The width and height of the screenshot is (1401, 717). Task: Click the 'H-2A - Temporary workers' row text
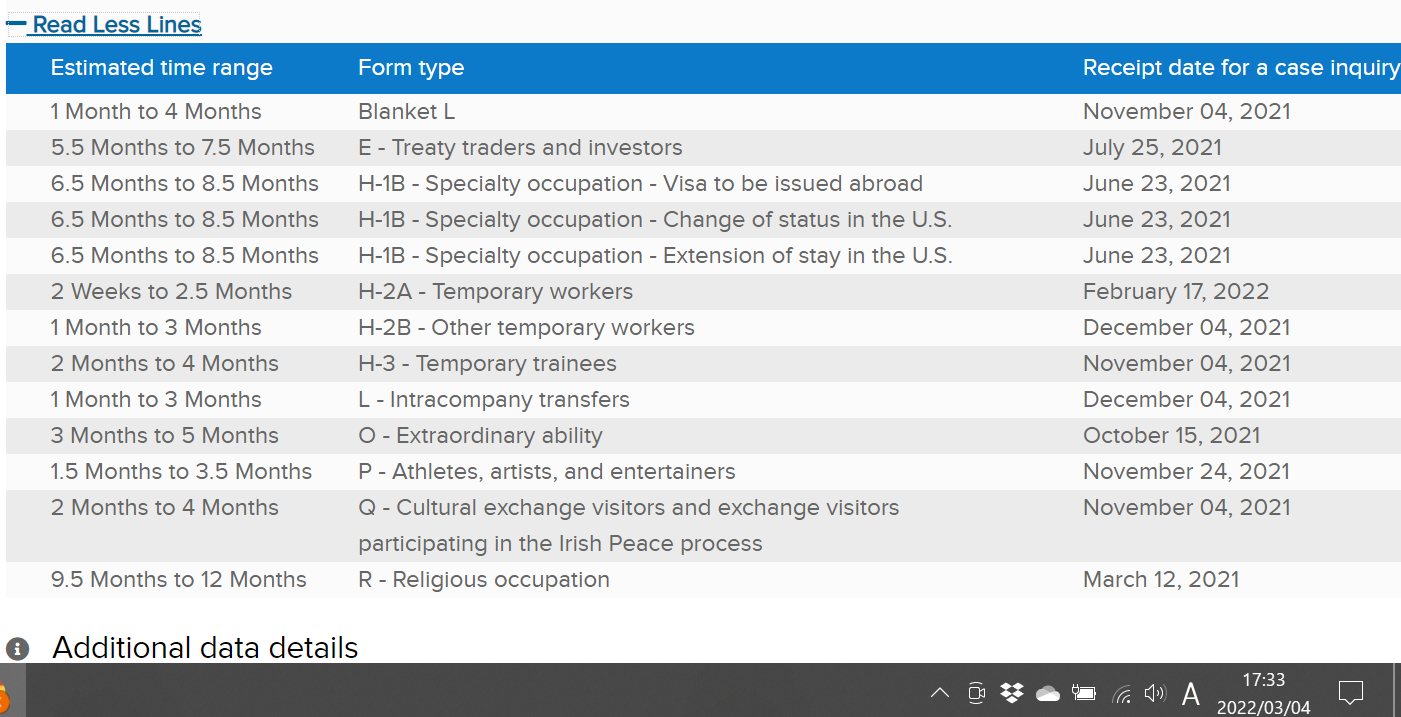pos(495,292)
